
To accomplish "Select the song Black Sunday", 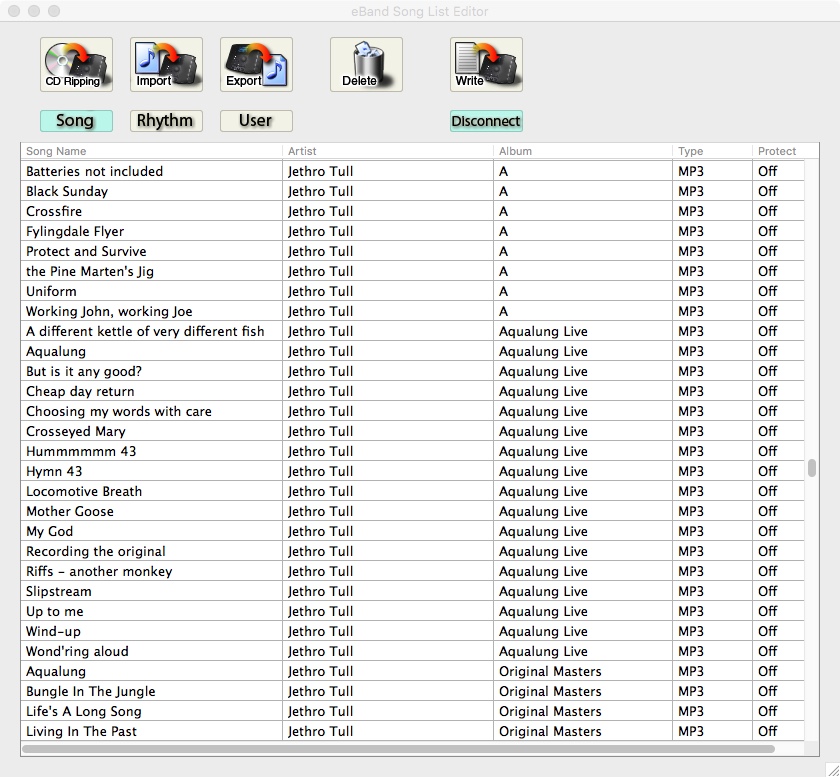I will tap(412, 191).
